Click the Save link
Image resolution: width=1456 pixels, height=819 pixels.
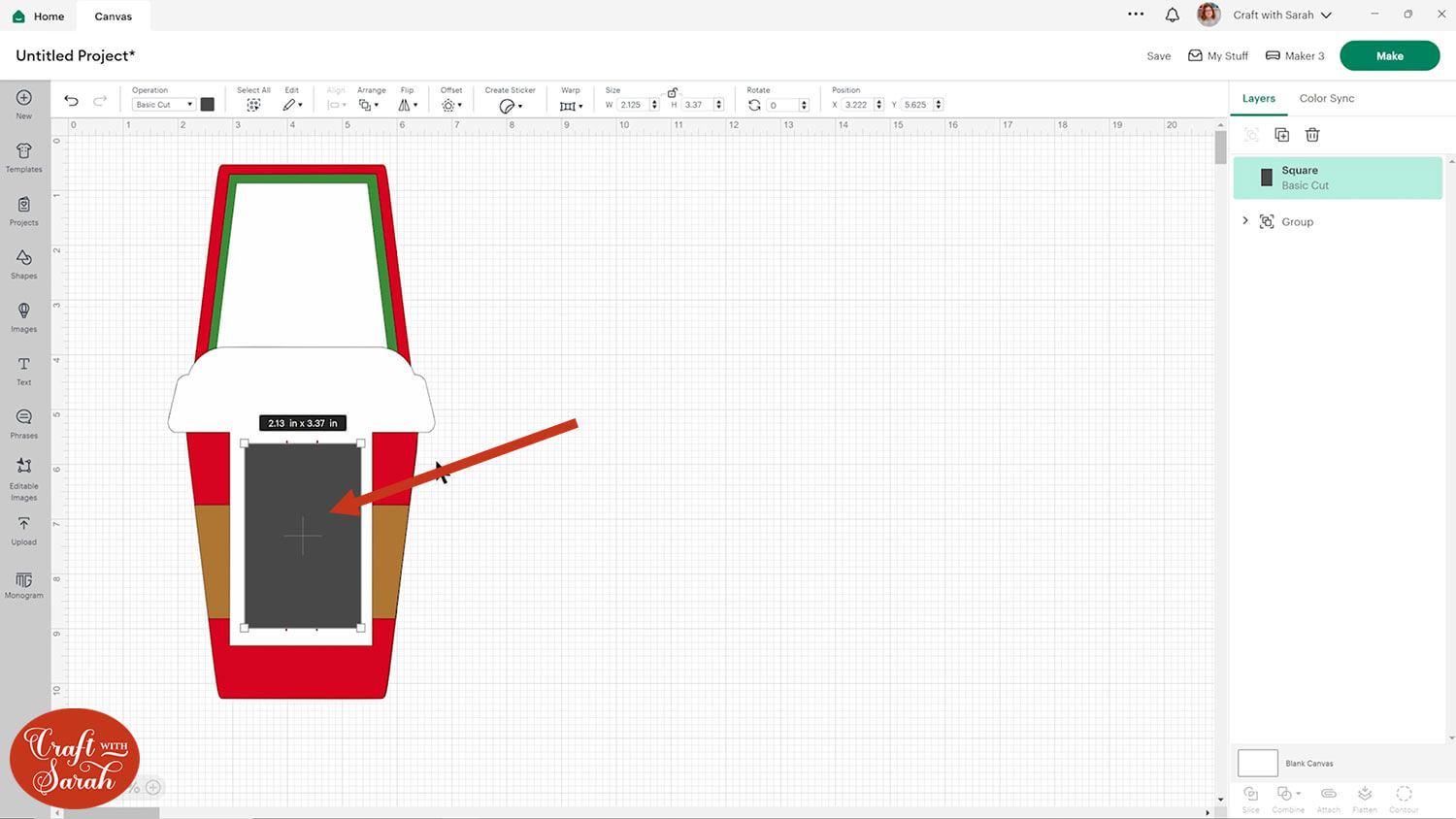point(1158,56)
